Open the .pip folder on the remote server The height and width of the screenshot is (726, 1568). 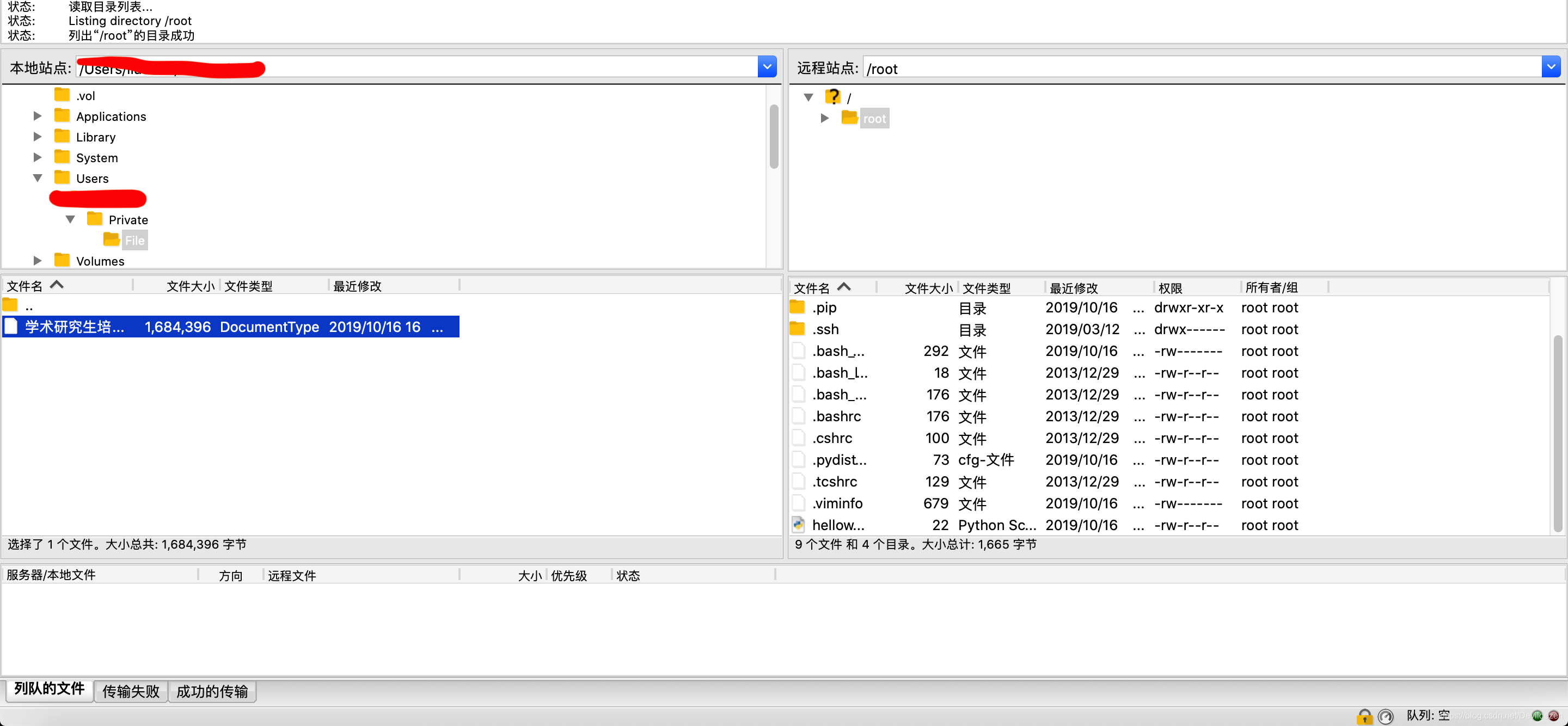(x=825, y=308)
